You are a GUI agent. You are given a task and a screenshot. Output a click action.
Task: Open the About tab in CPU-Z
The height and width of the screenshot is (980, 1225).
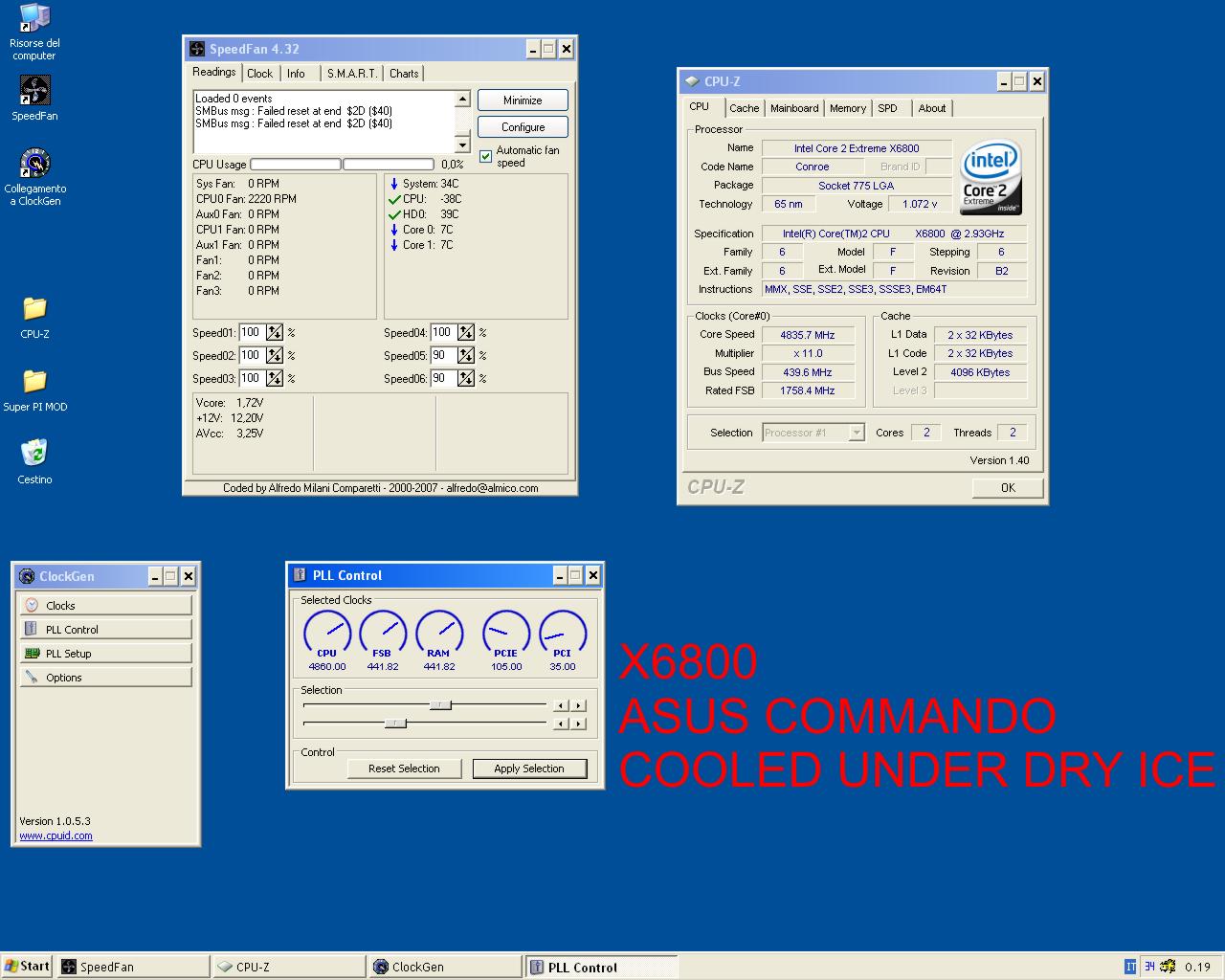(x=932, y=108)
